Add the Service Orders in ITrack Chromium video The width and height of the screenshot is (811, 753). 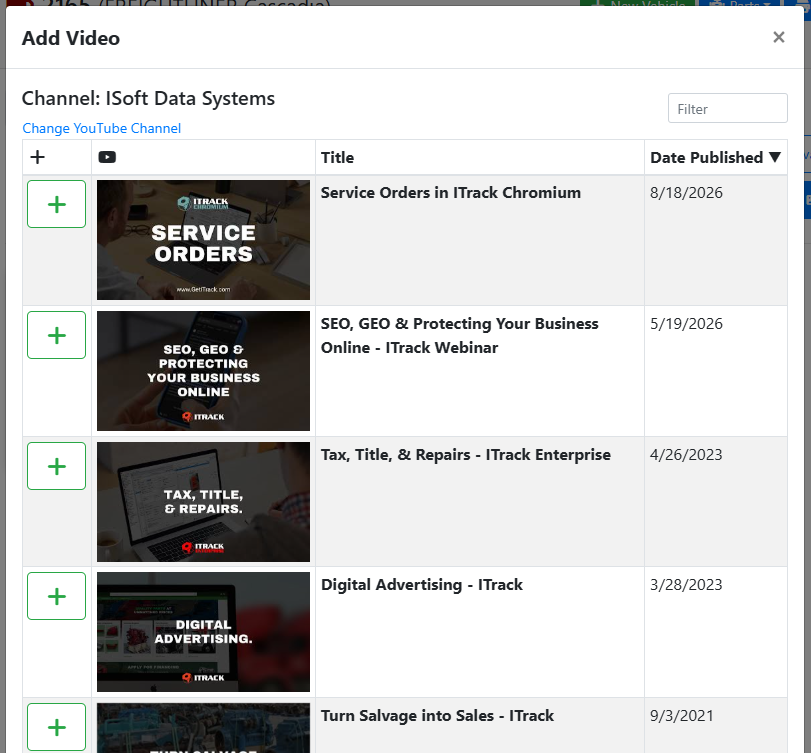pos(56,204)
